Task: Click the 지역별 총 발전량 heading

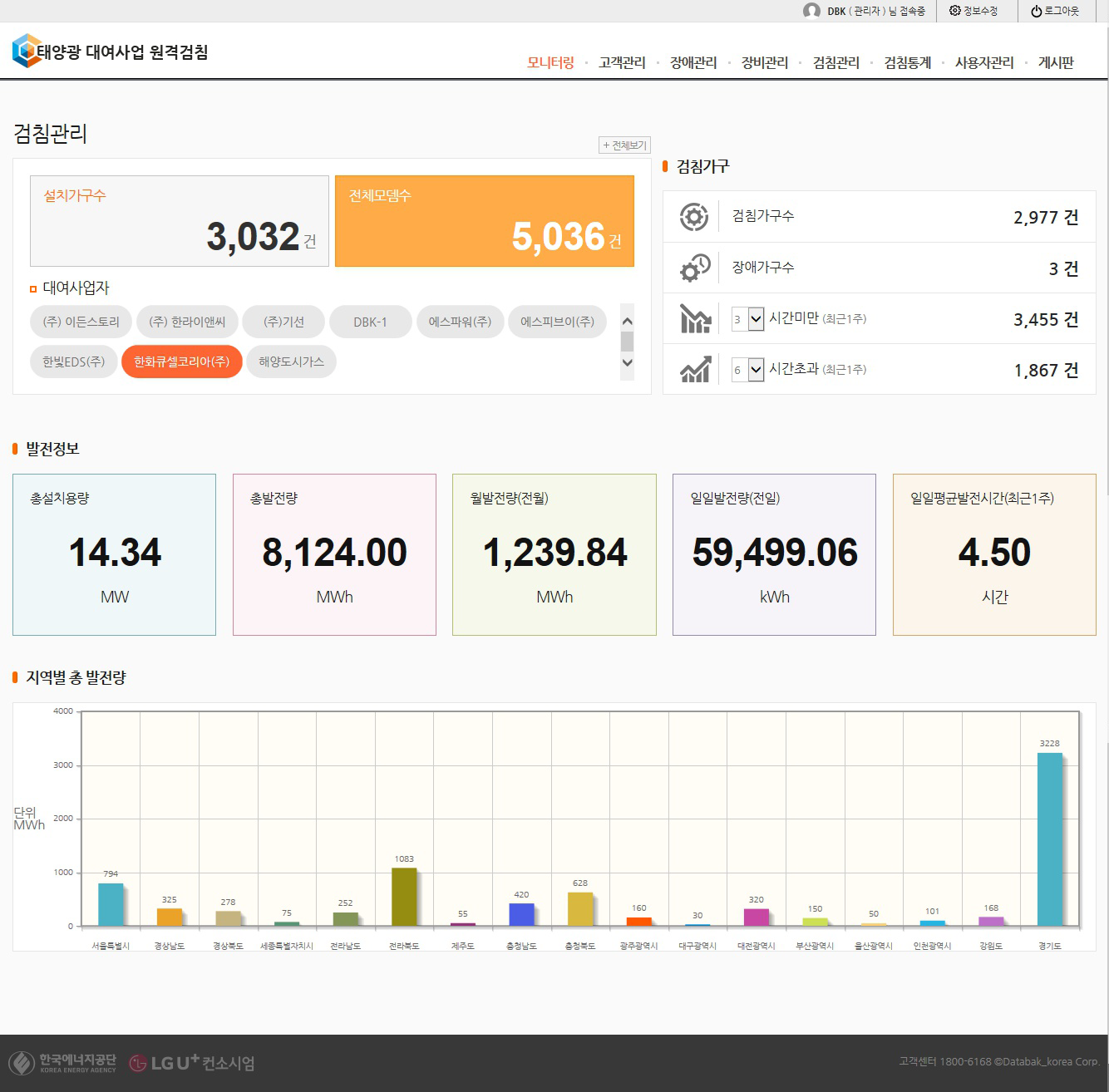Action: (x=76, y=677)
